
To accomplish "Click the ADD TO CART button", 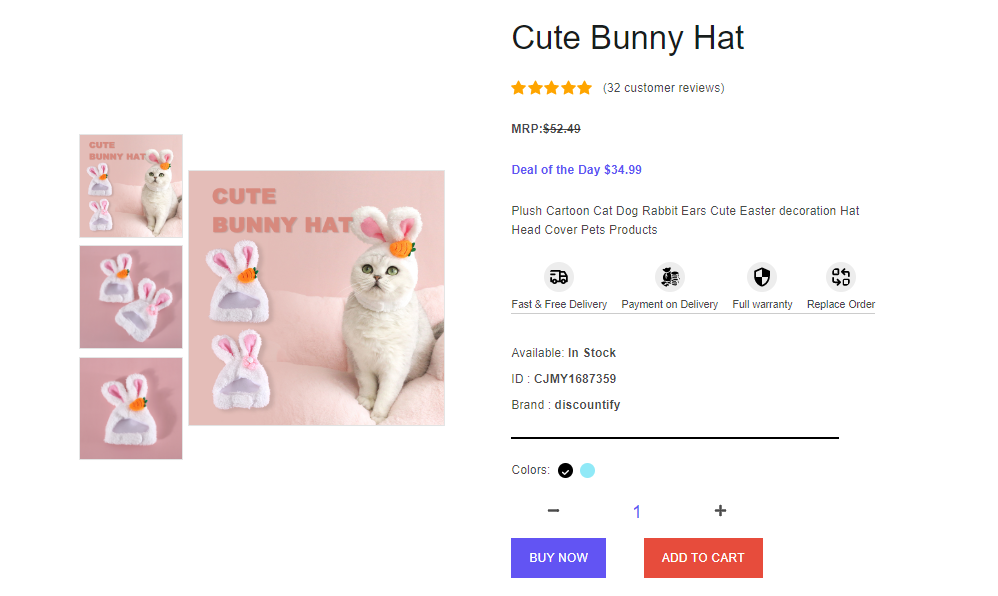I will [x=703, y=558].
